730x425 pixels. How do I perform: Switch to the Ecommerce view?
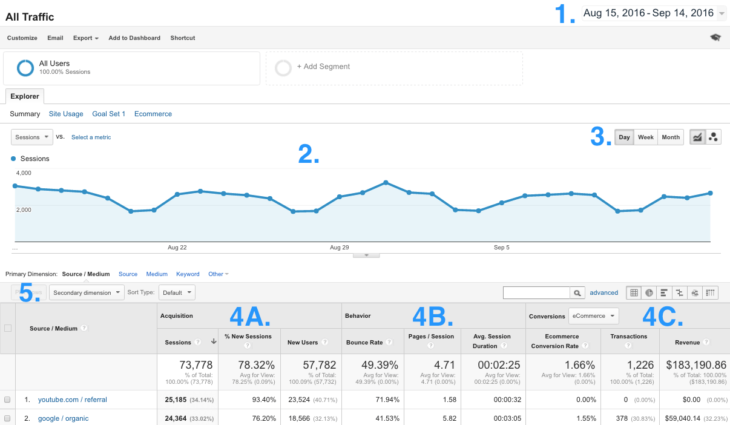point(153,114)
